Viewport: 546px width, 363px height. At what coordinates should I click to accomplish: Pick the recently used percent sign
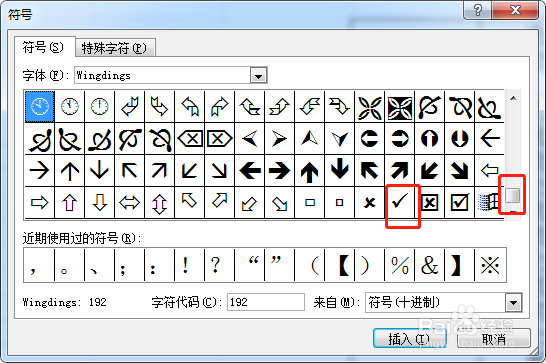point(400,265)
